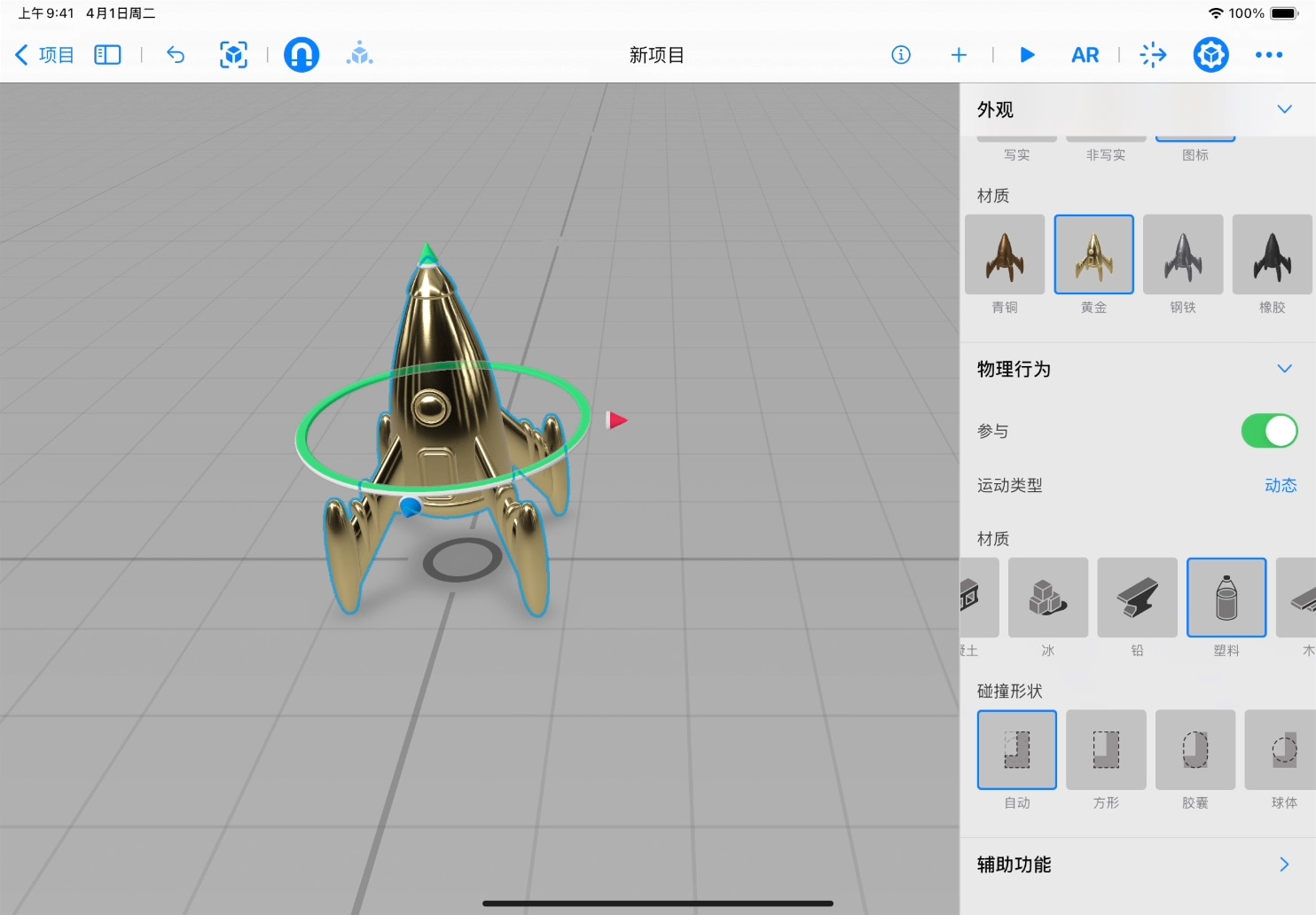Click the plus add object icon
The height and width of the screenshot is (915, 1316).
coord(959,55)
